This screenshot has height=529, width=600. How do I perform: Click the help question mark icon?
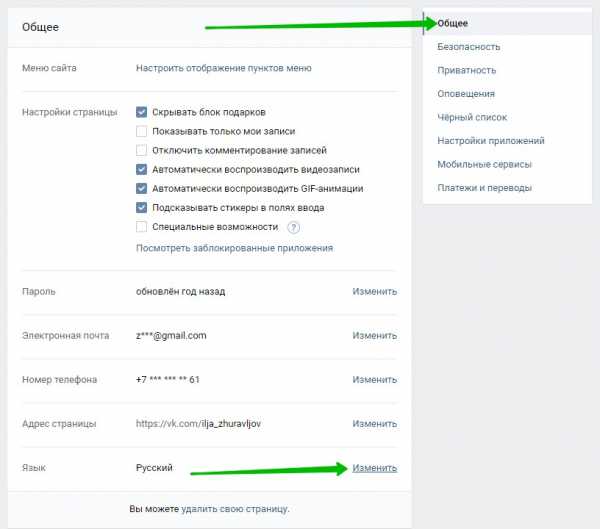(293, 228)
